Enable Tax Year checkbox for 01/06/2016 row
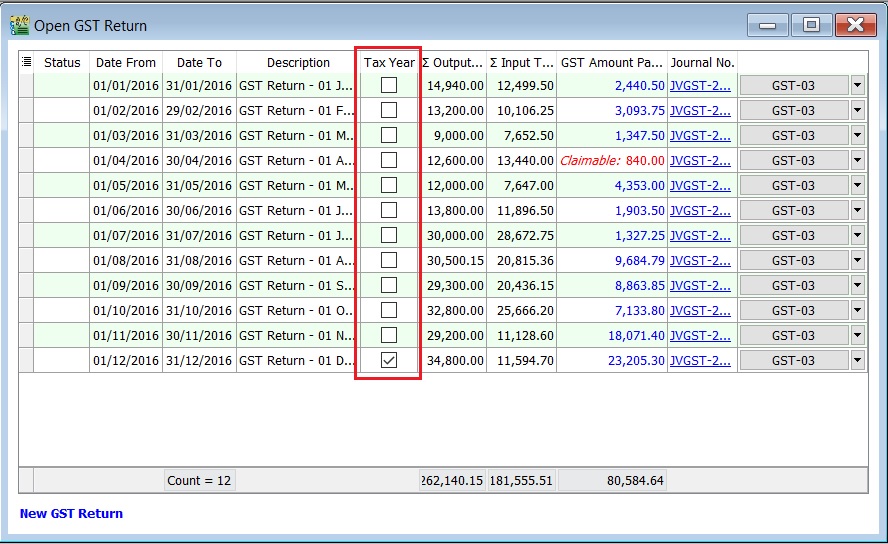The image size is (888, 544). [389, 211]
